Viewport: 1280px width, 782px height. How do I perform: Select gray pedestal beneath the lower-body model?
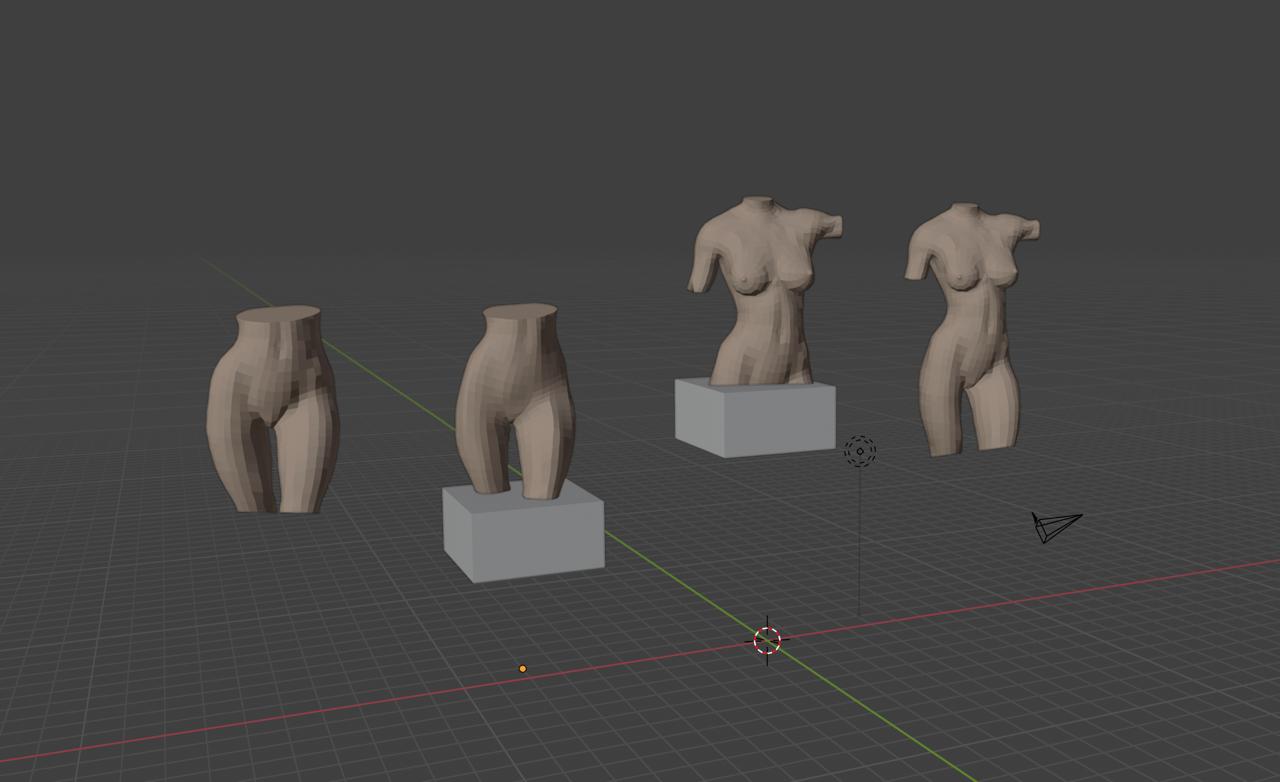pyautogui.click(x=524, y=540)
